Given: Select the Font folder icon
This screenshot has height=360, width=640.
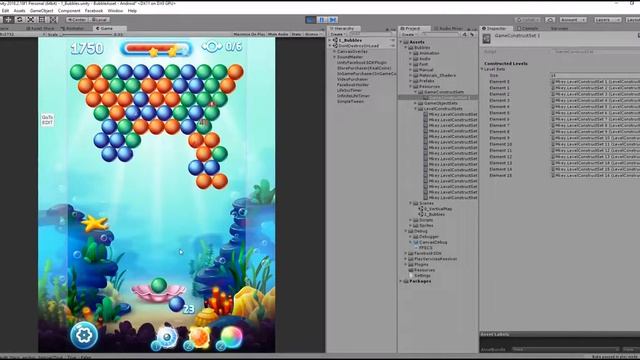Looking at the screenshot, I should point(416,64).
